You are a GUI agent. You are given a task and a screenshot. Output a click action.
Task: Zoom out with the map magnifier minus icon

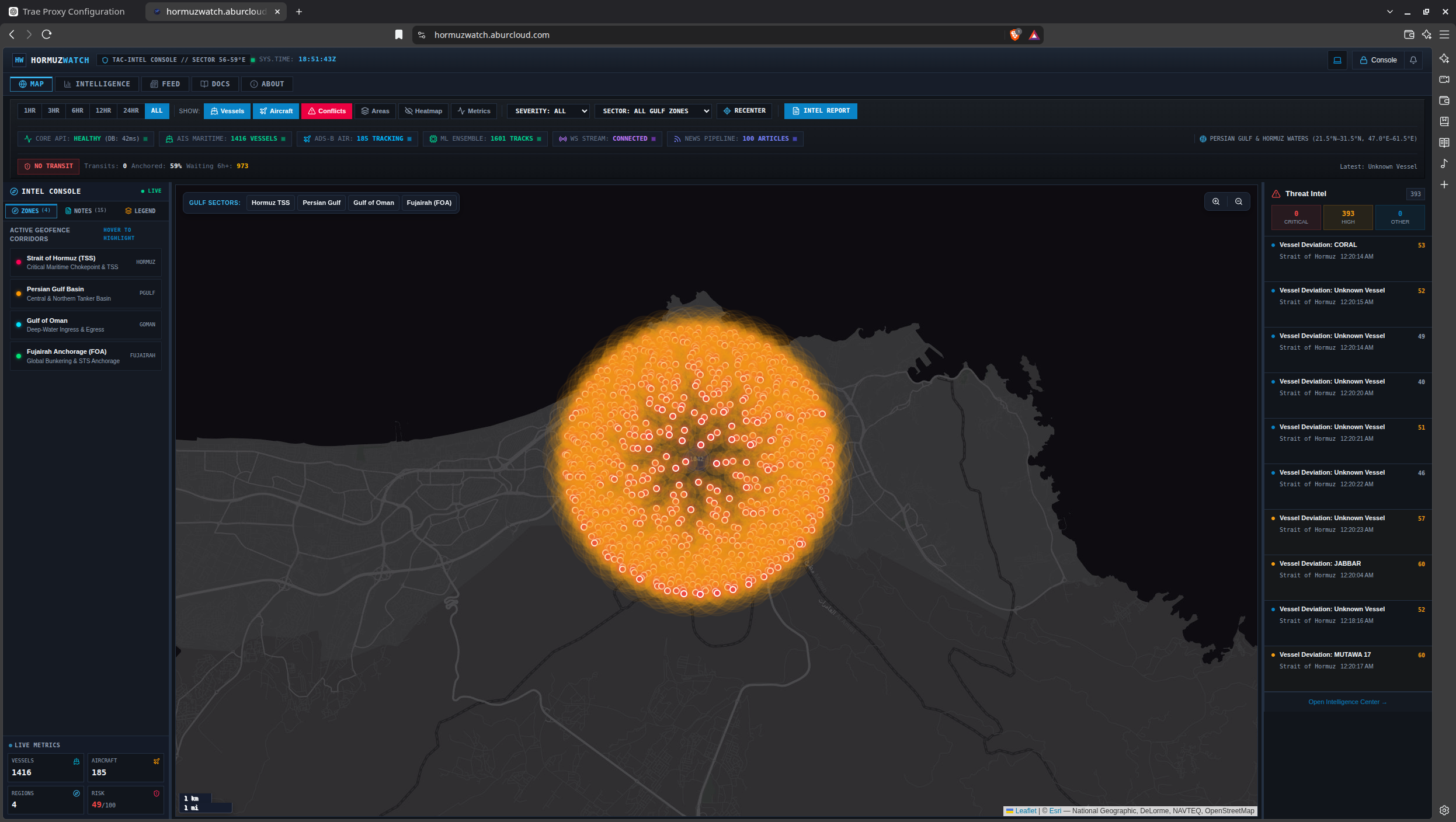1239,201
